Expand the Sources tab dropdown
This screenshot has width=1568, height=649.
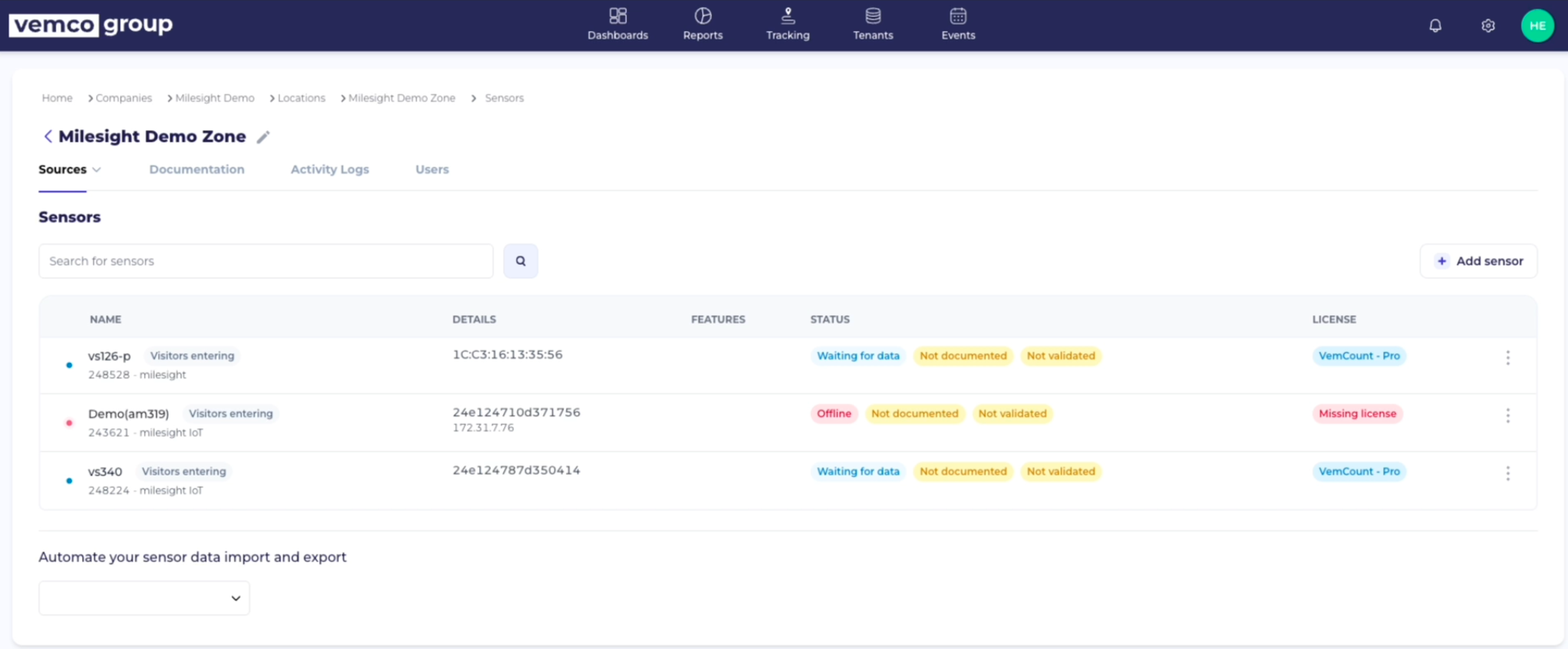pyautogui.click(x=97, y=170)
